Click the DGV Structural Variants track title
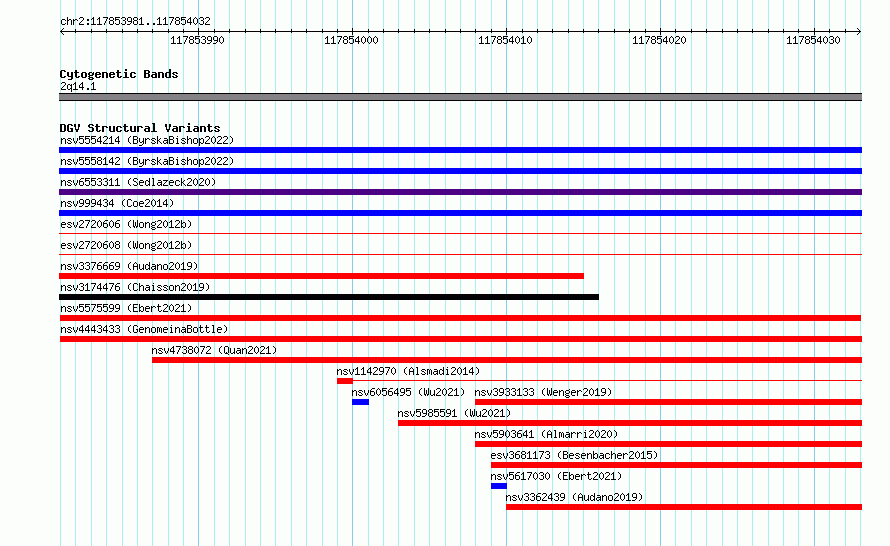The height and width of the screenshot is (546, 890). pos(140,128)
